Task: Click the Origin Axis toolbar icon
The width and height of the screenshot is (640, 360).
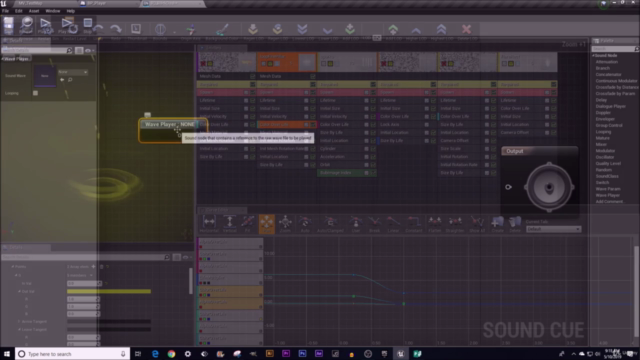Action: click(x=191, y=29)
